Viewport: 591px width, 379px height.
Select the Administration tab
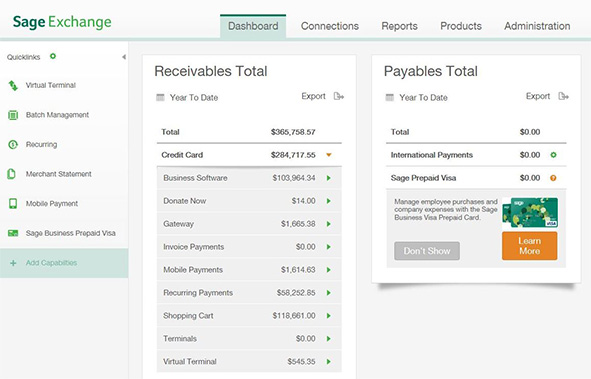[537, 26]
